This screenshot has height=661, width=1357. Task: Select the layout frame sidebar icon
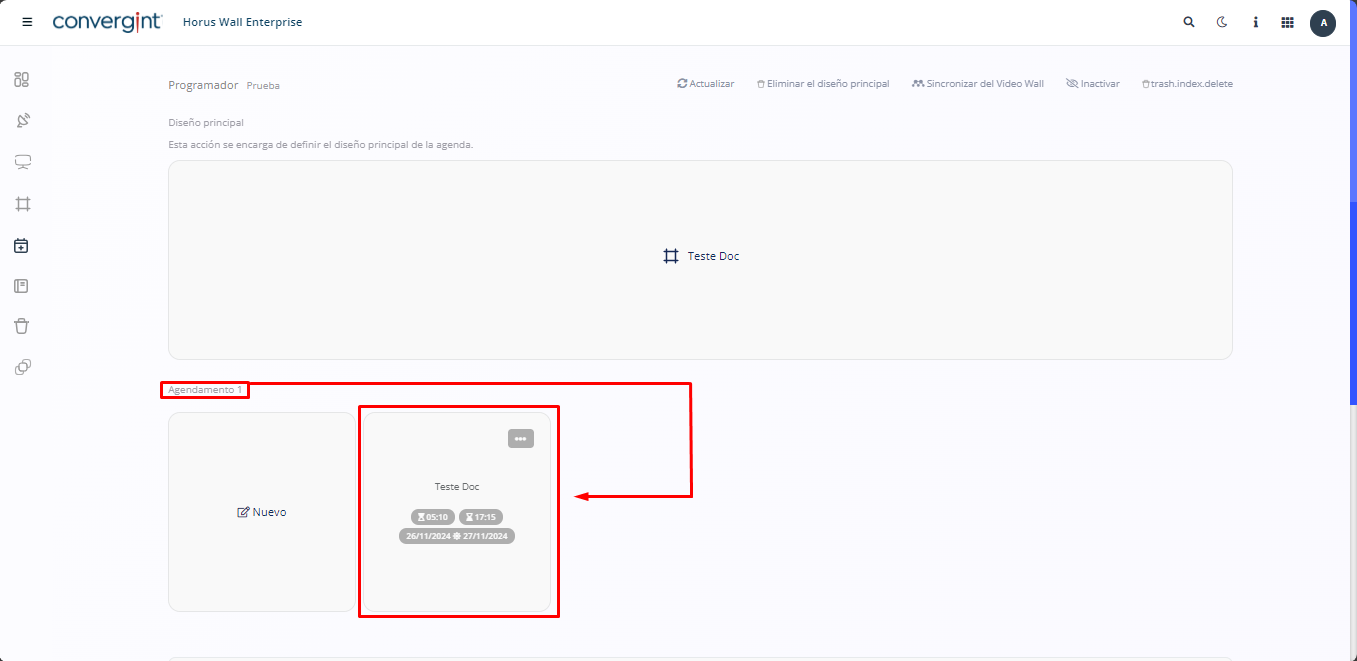22,204
